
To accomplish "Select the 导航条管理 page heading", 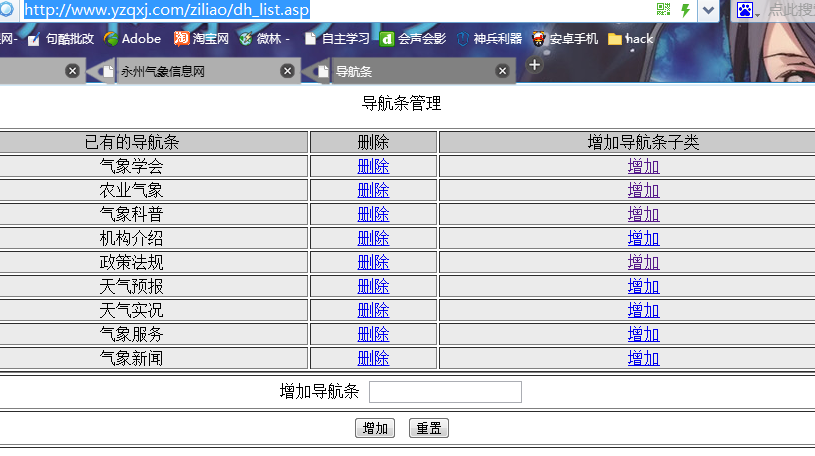I will tap(401, 103).
